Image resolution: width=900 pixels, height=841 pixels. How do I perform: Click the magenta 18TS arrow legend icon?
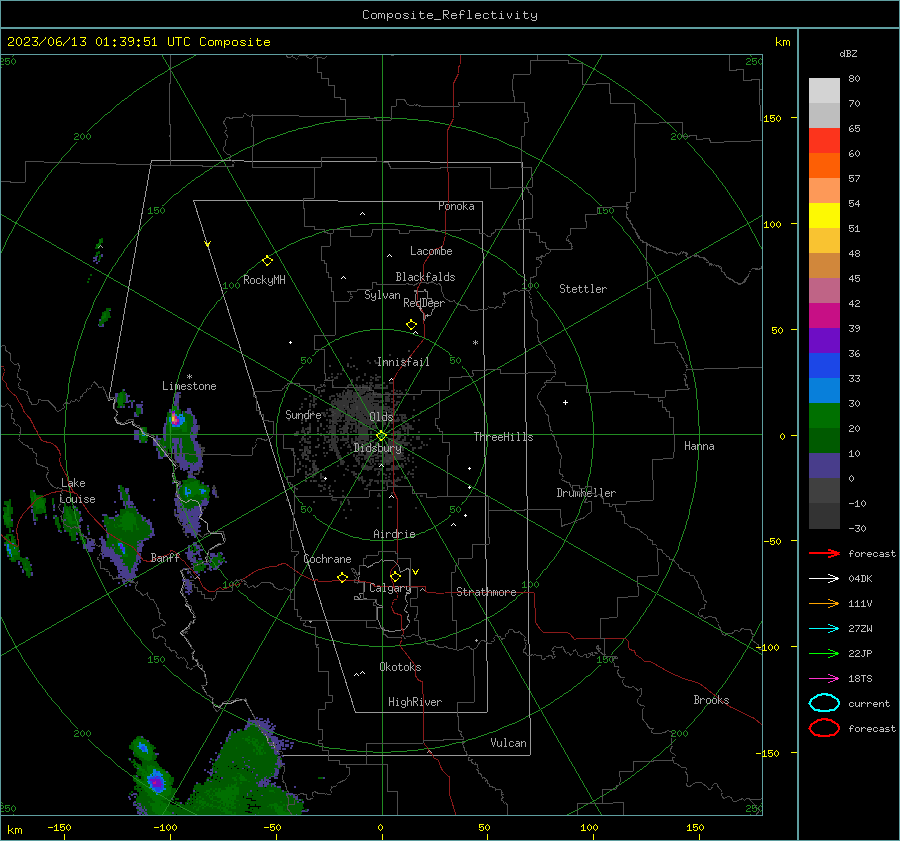[824, 679]
